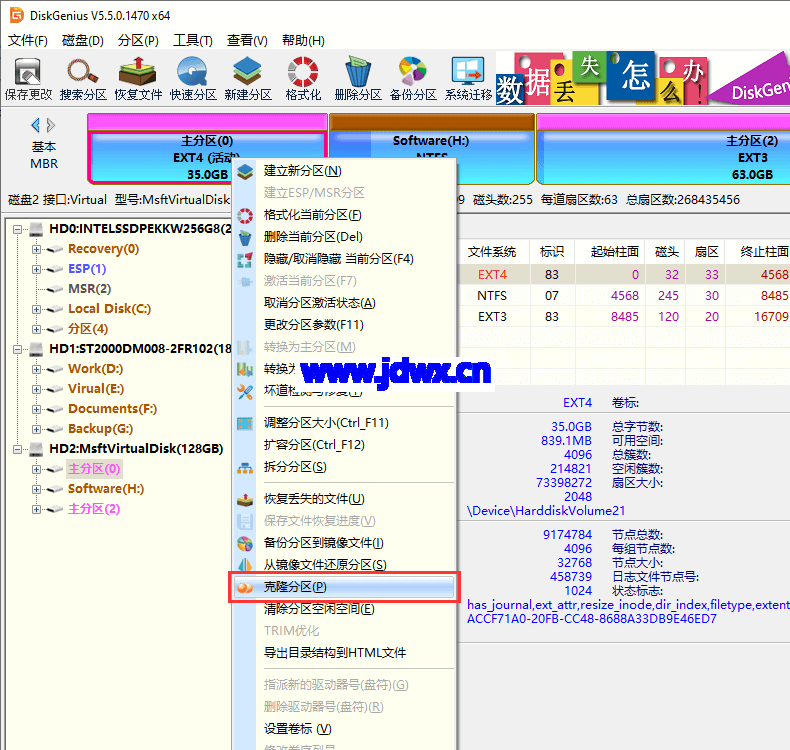The width and height of the screenshot is (790, 750).
Task: Click the DiskGenius app logo icon
Action: click(x=17, y=15)
